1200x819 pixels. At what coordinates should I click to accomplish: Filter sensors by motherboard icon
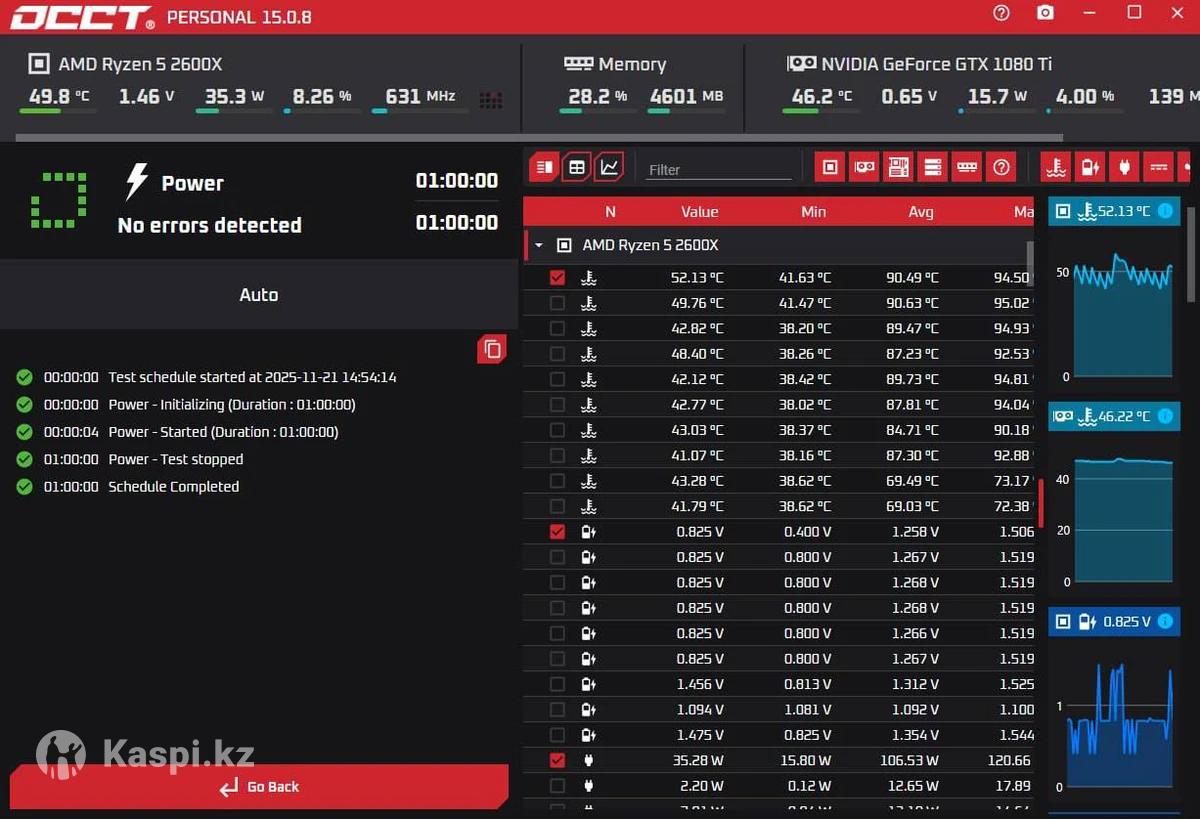coord(898,167)
